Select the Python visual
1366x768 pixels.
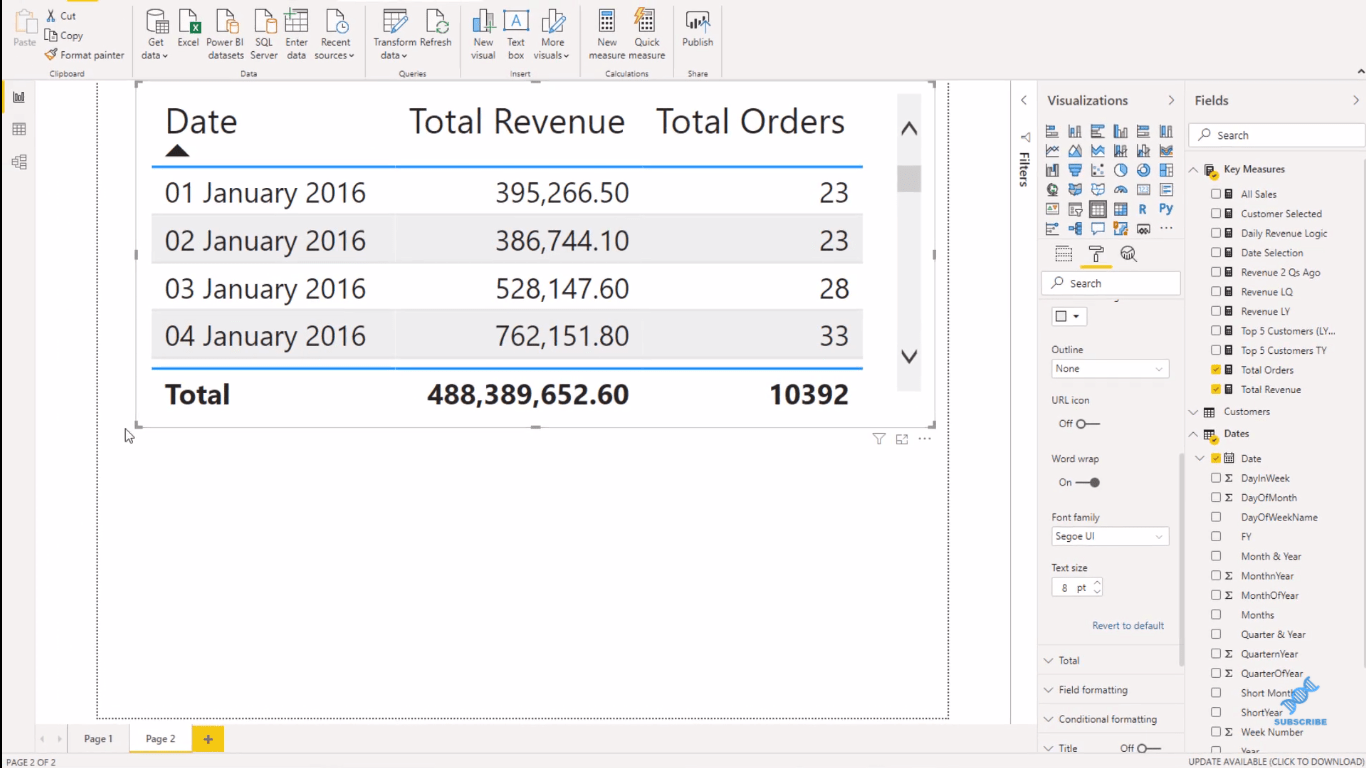tap(1166, 209)
